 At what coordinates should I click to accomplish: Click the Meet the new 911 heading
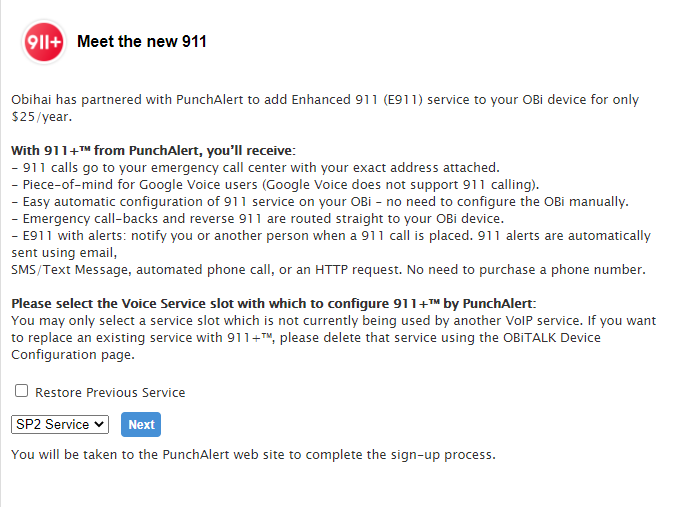click(x=142, y=42)
